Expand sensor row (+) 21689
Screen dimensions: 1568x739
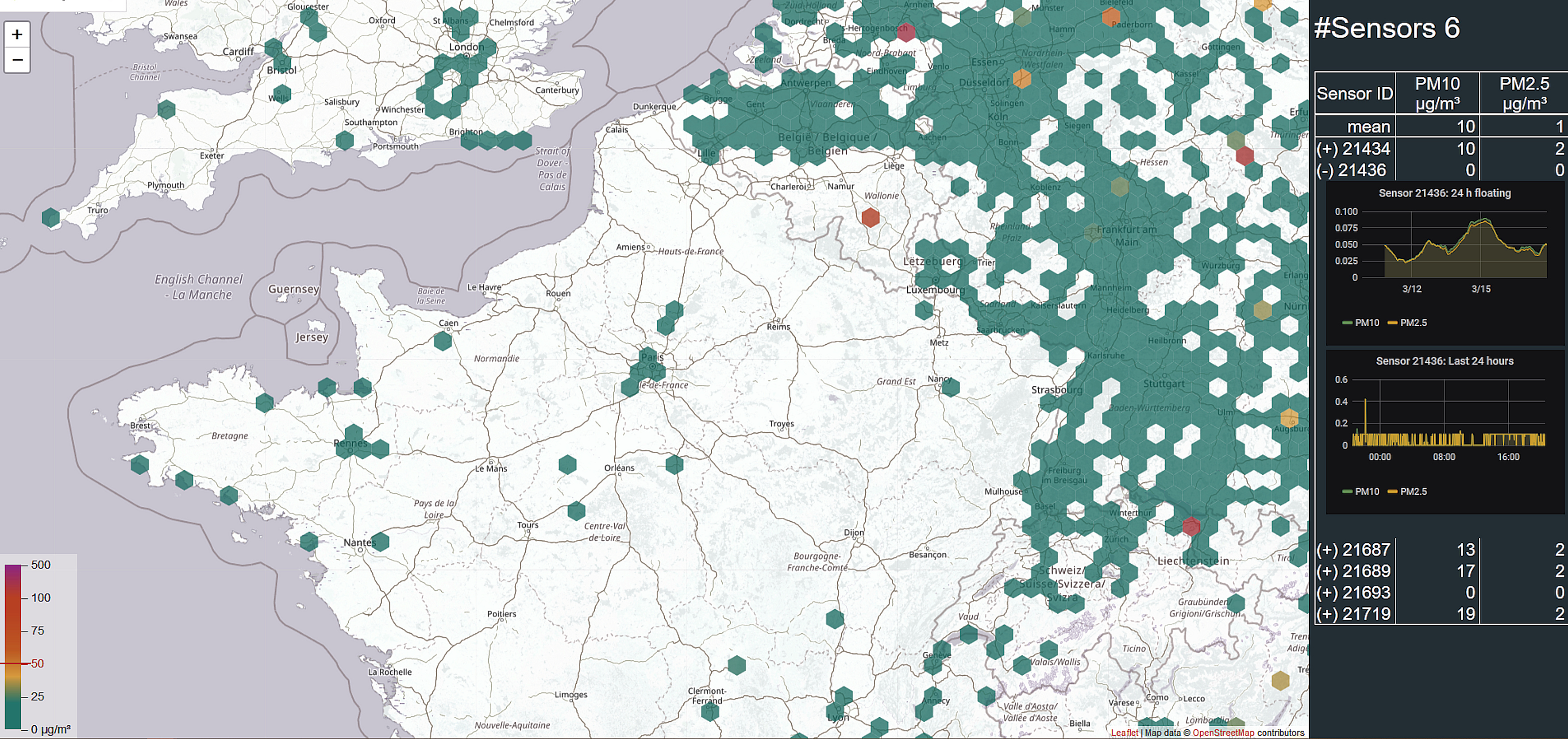coord(1354,571)
